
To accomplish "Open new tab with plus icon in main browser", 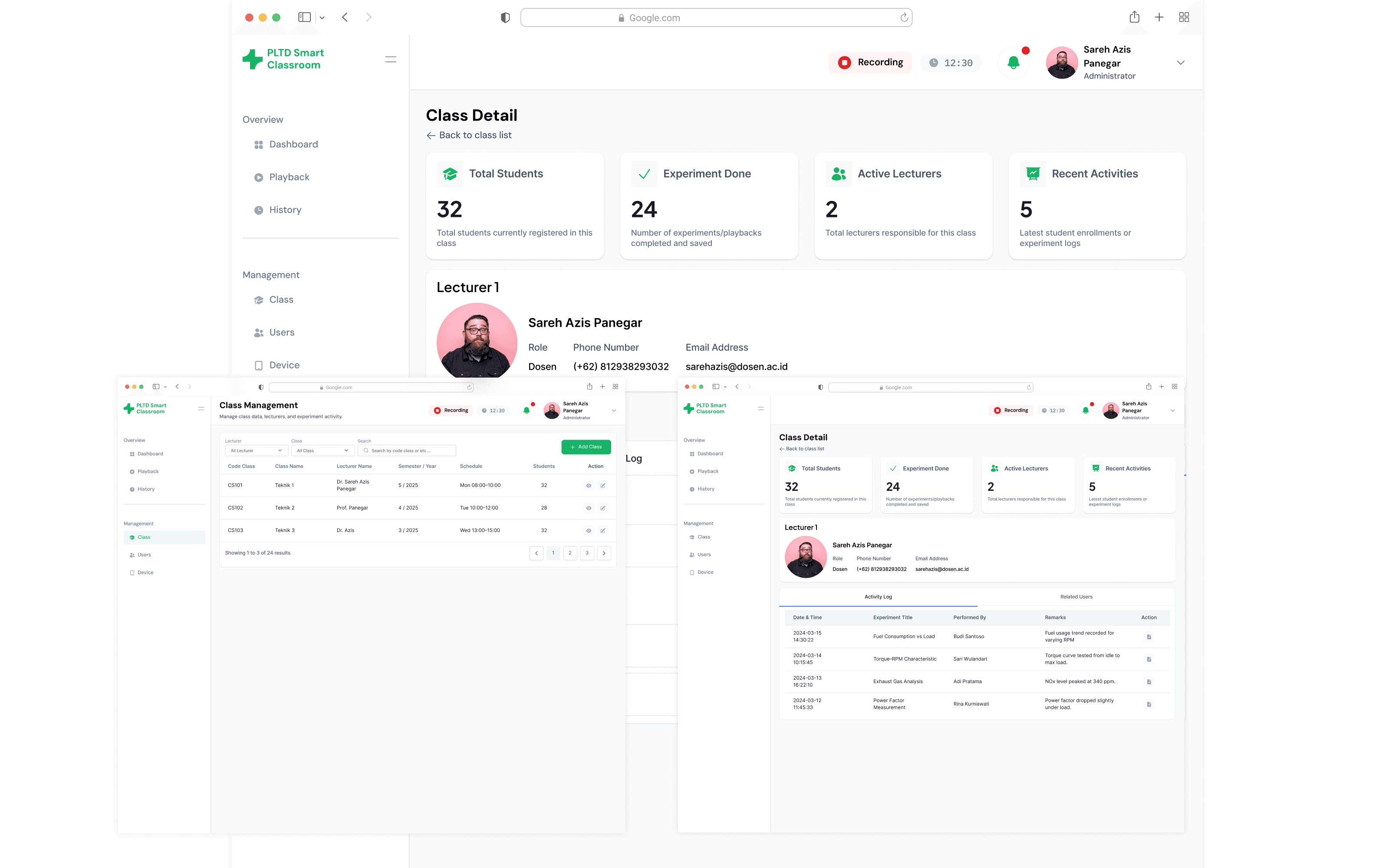I will (1159, 17).
